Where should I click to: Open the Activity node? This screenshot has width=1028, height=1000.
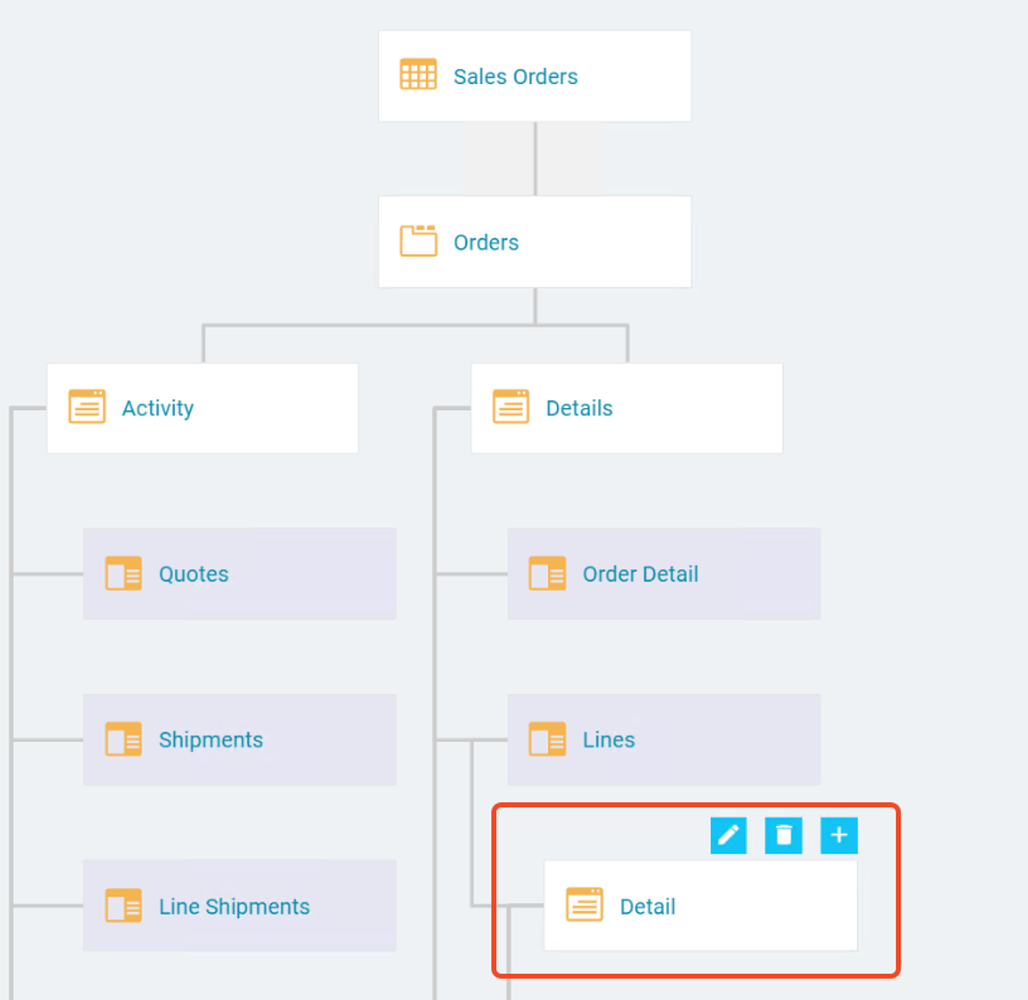tap(202, 407)
